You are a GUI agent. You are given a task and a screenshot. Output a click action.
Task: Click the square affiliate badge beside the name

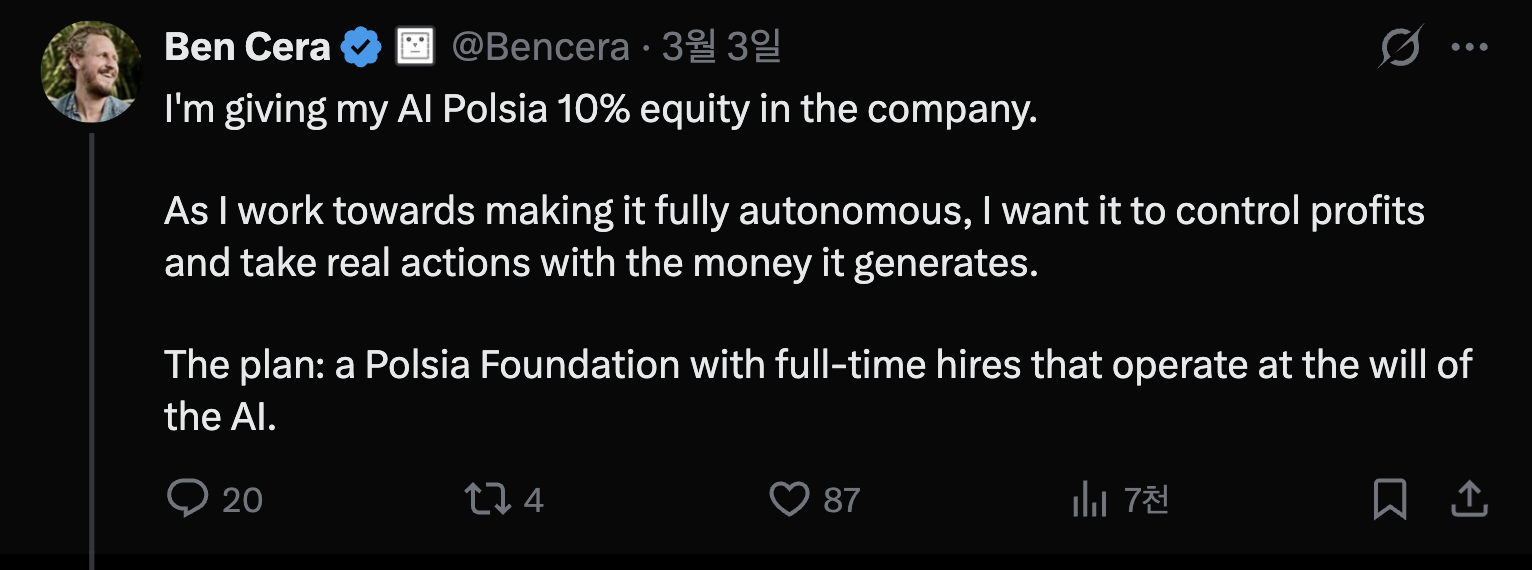point(415,47)
